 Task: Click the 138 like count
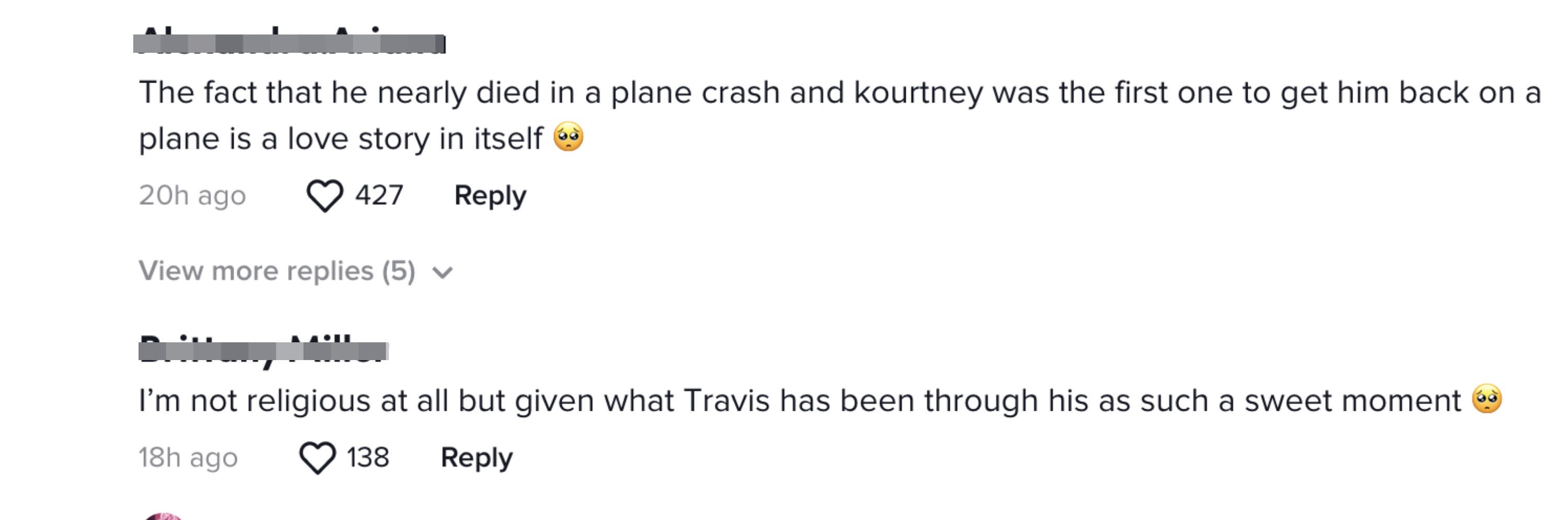pyautogui.click(x=367, y=457)
